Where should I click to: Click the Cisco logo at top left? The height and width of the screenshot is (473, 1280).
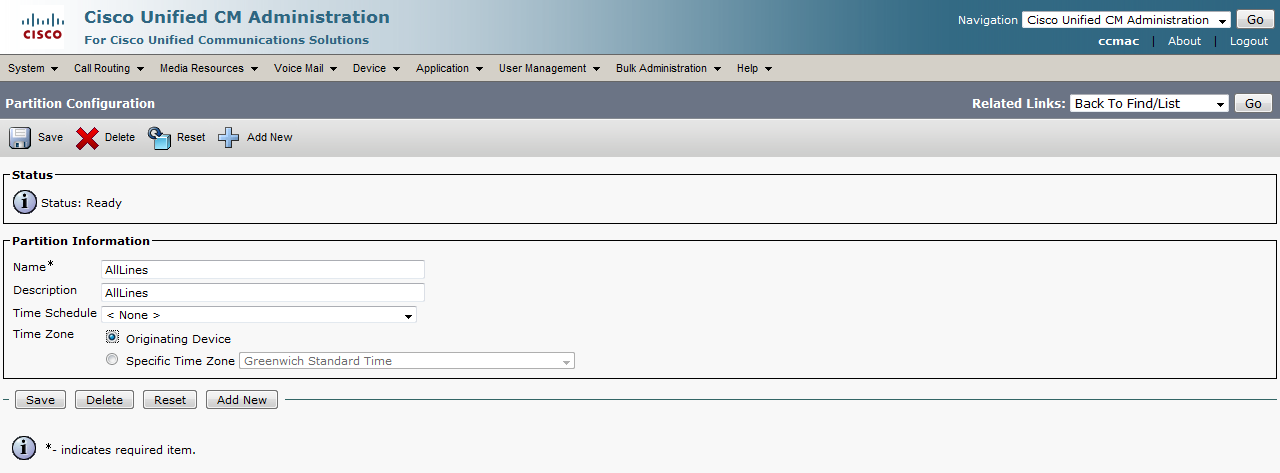(43, 27)
